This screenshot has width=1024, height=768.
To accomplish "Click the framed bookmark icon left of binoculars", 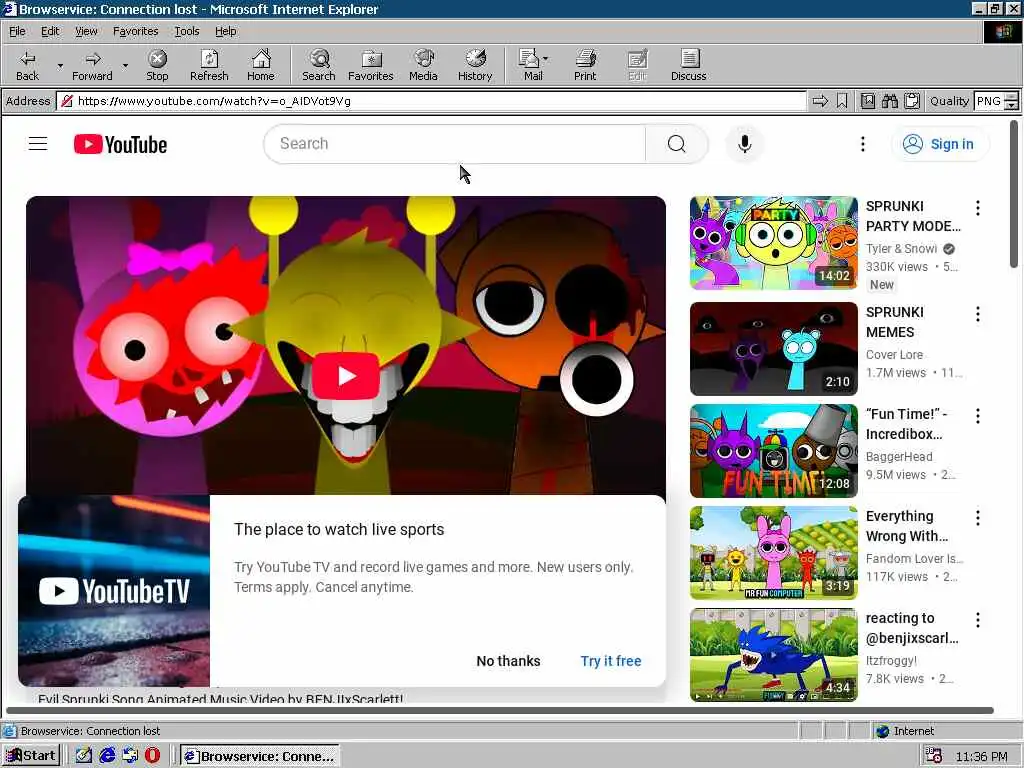I will (x=867, y=101).
